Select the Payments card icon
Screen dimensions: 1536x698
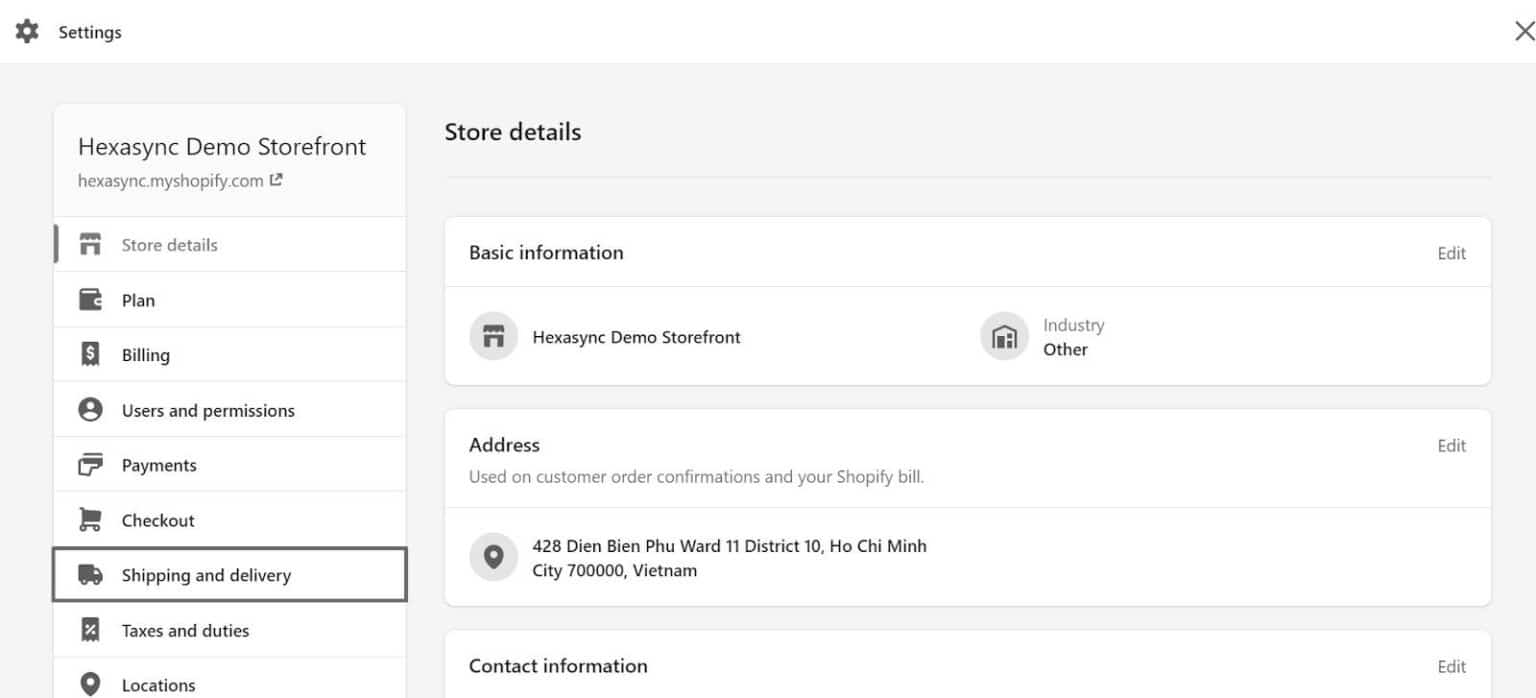(x=89, y=463)
